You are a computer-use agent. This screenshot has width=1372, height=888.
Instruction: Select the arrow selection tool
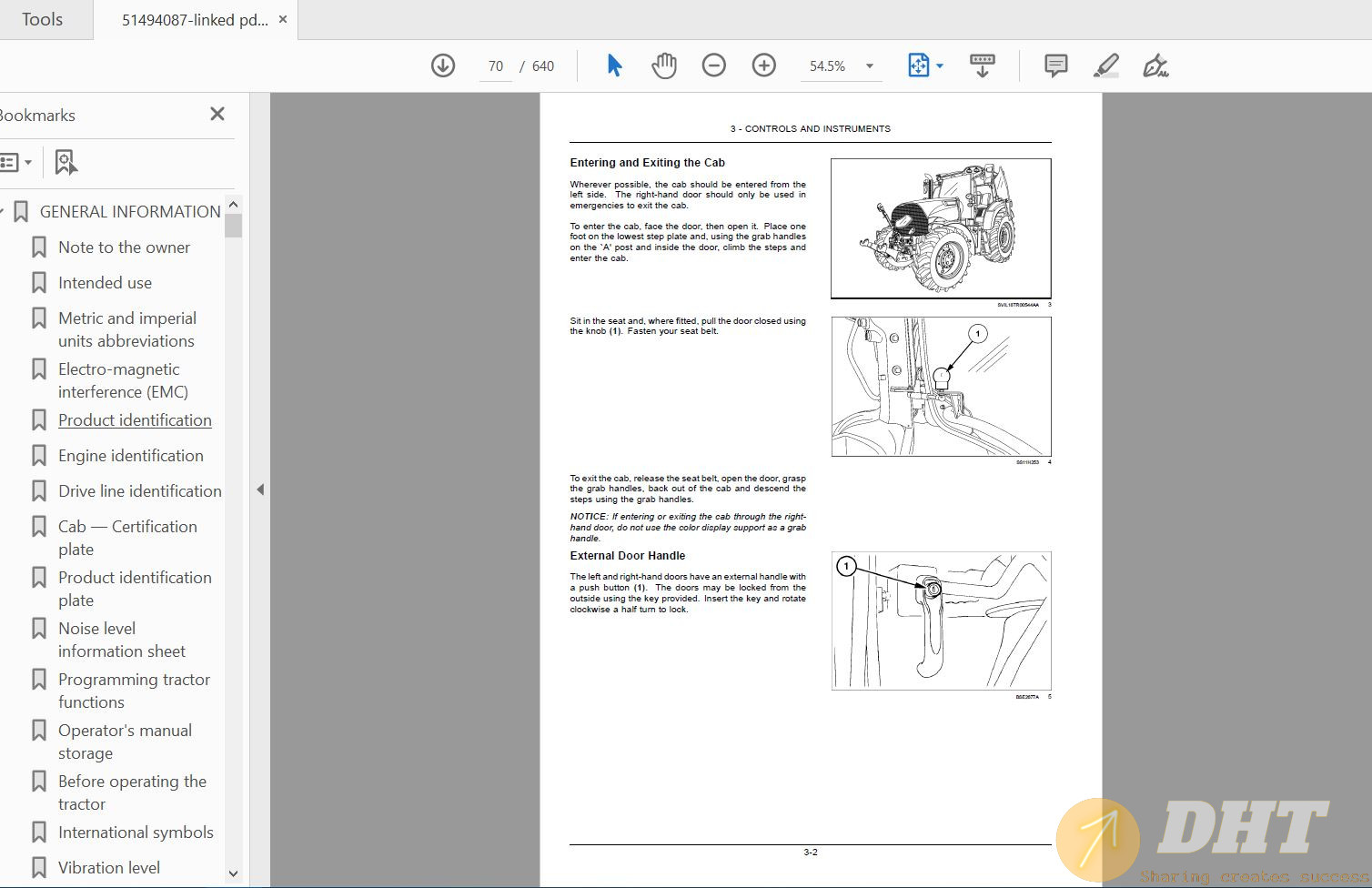pos(614,66)
